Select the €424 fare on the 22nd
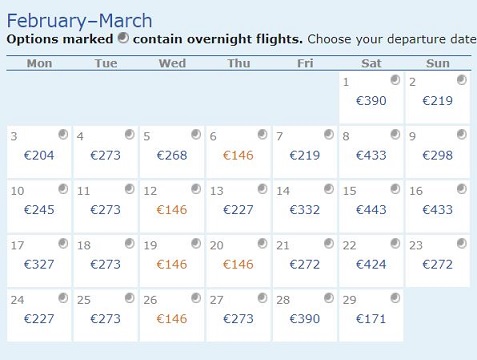 point(371,264)
